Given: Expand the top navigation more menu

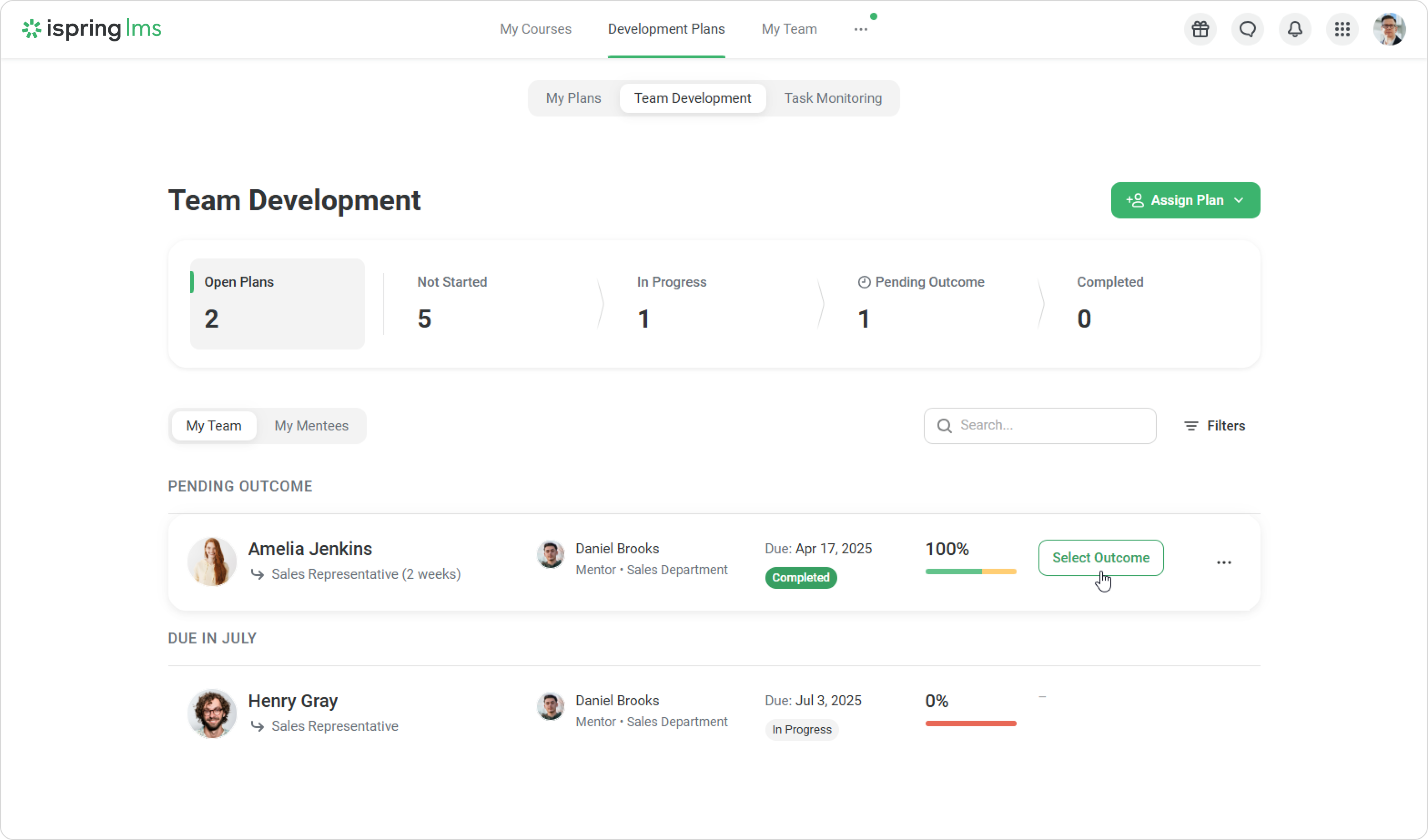Looking at the screenshot, I should pyautogui.click(x=860, y=30).
